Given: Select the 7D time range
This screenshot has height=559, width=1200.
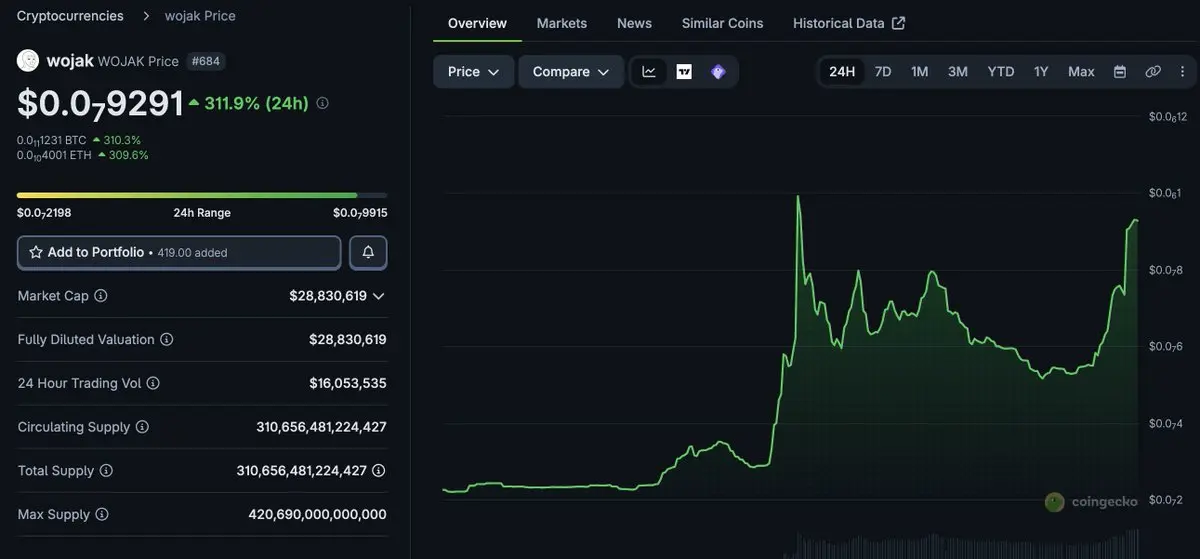Looking at the screenshot, I should pyautogui.click(x=883, y=72).
